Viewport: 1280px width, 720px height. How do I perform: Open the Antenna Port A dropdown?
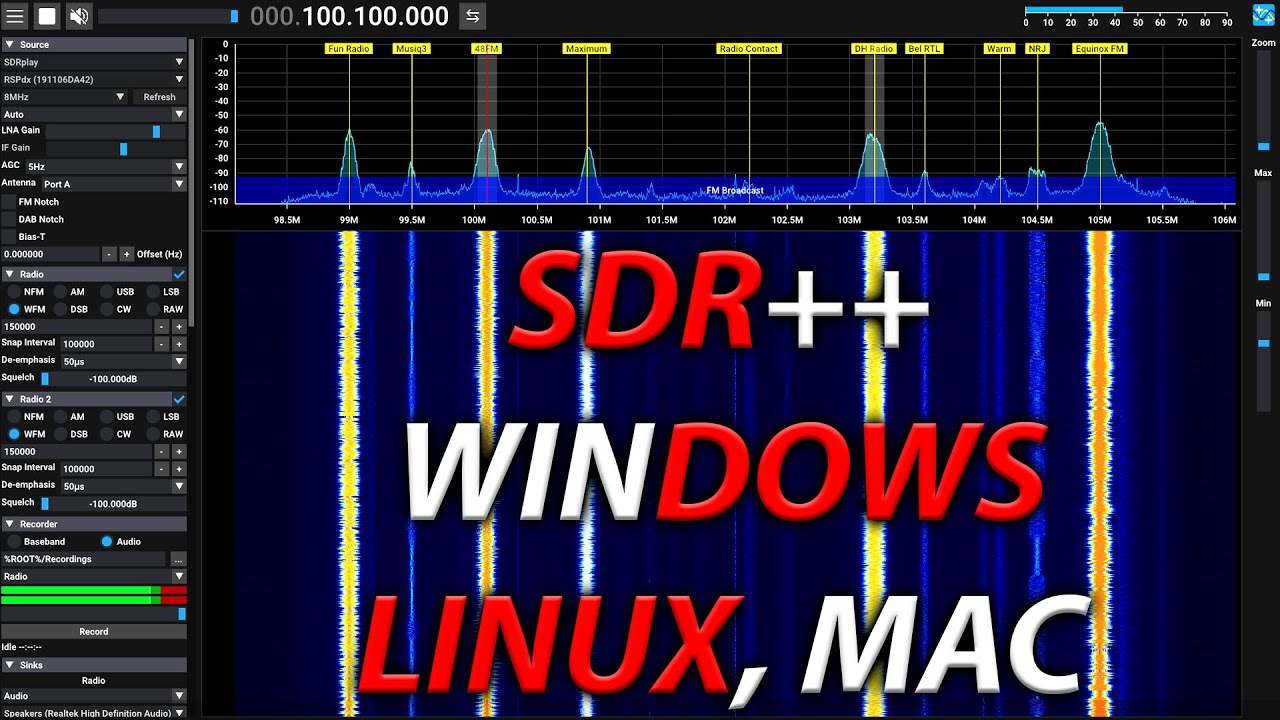pos(114,184)
